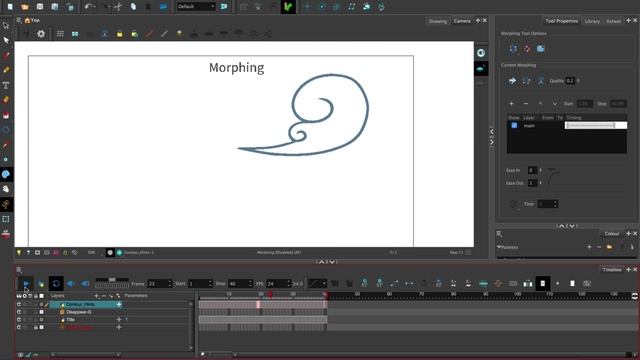Click the yellow lock icon in the Camera toolbar
The width and height of the screenshot is (640, 360).
pos(120,34)
